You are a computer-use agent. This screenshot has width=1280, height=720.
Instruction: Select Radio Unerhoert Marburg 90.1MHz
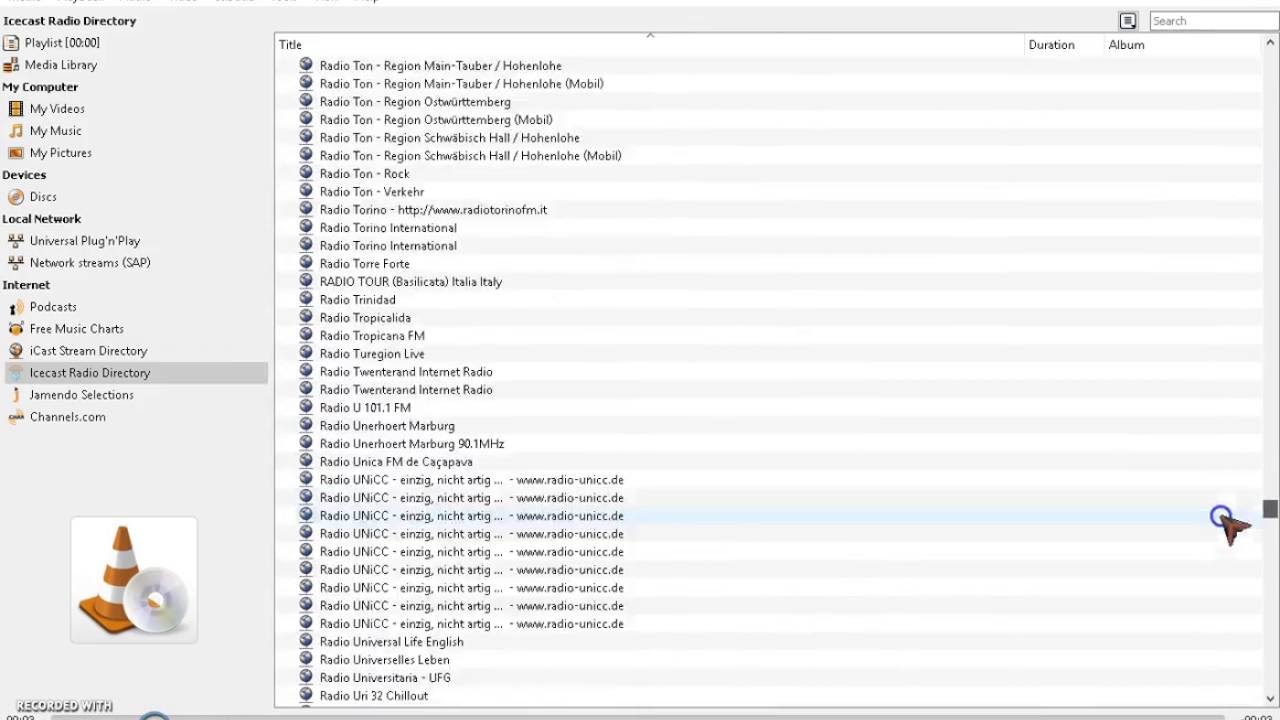pyautogui.click(x=412, y=444)
